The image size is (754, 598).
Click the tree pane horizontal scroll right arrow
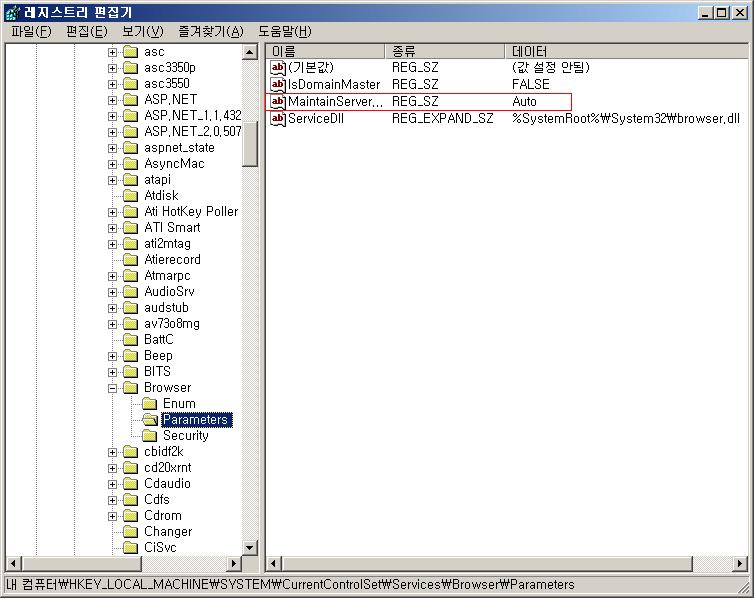[233, 563]
